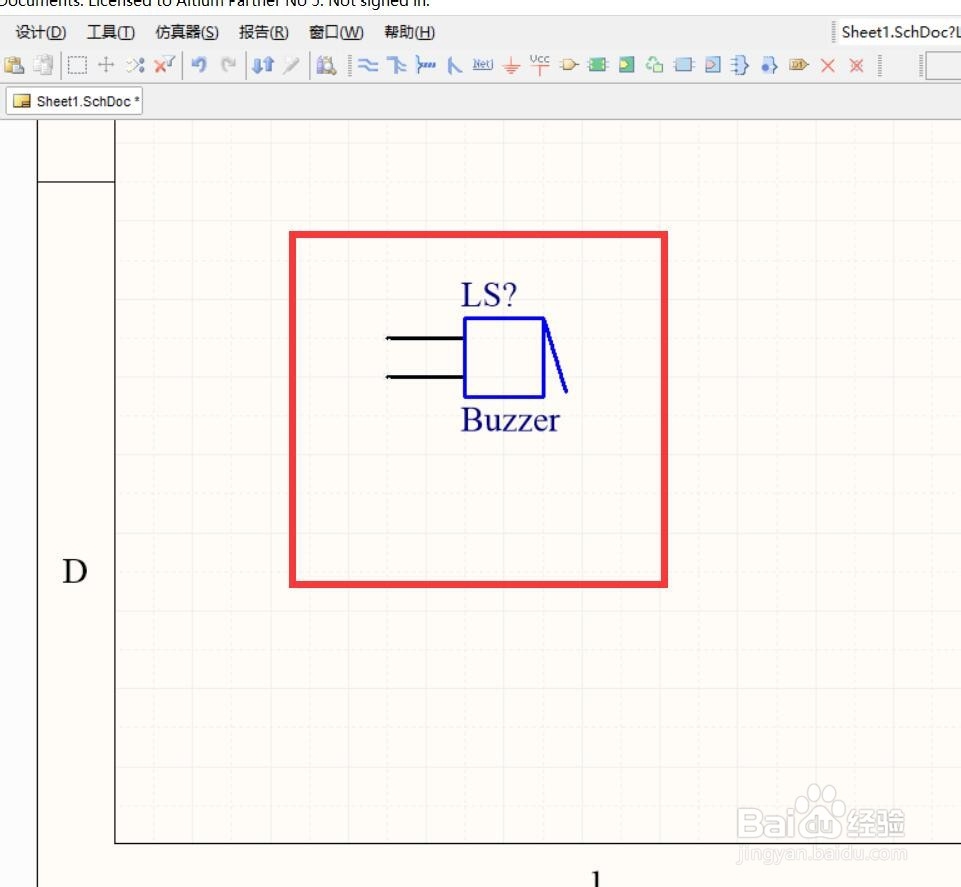The height and width of the screenshot is (887, 961).
Task: Select the Place Sheet Entry tool
Action: pyautogui.click(x=626, y=65)
